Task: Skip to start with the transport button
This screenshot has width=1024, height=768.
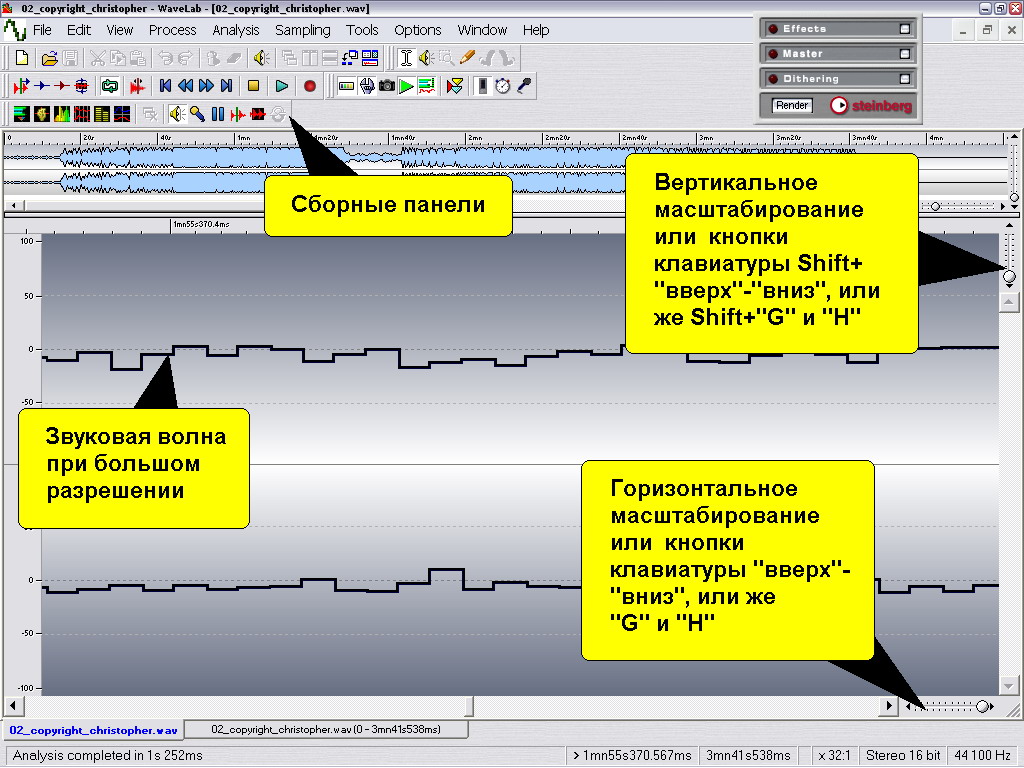Action: pos(165,86)
